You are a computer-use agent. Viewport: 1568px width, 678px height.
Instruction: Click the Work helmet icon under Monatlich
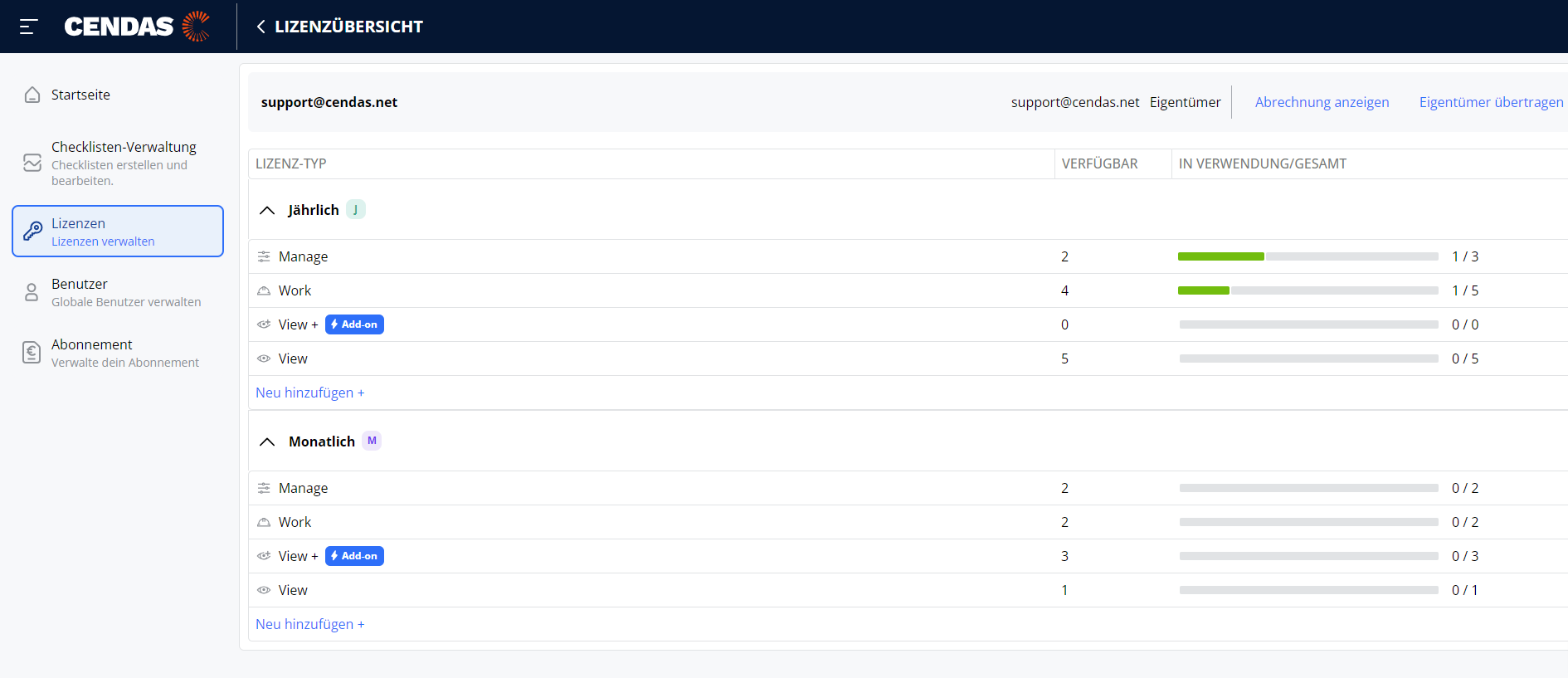pyautogui.click(x=264, y=522)
